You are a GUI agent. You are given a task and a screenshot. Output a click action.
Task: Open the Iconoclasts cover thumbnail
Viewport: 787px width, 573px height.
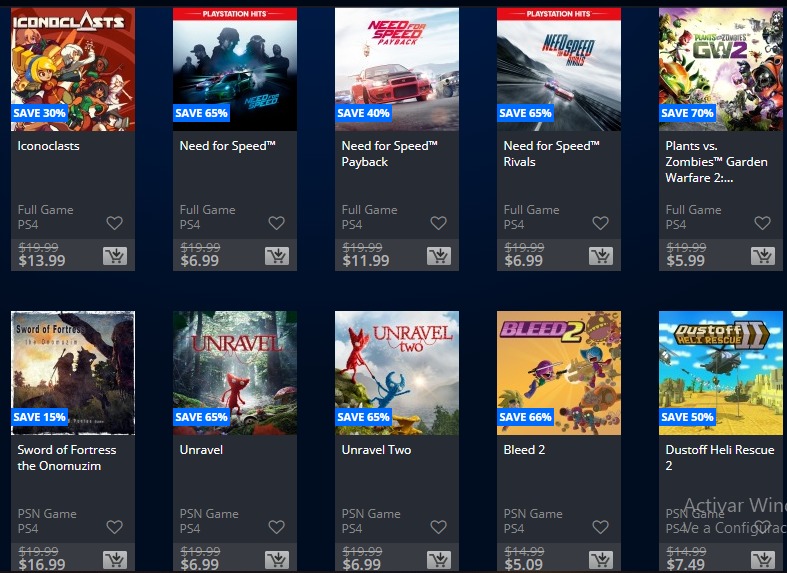click(73, 69)
